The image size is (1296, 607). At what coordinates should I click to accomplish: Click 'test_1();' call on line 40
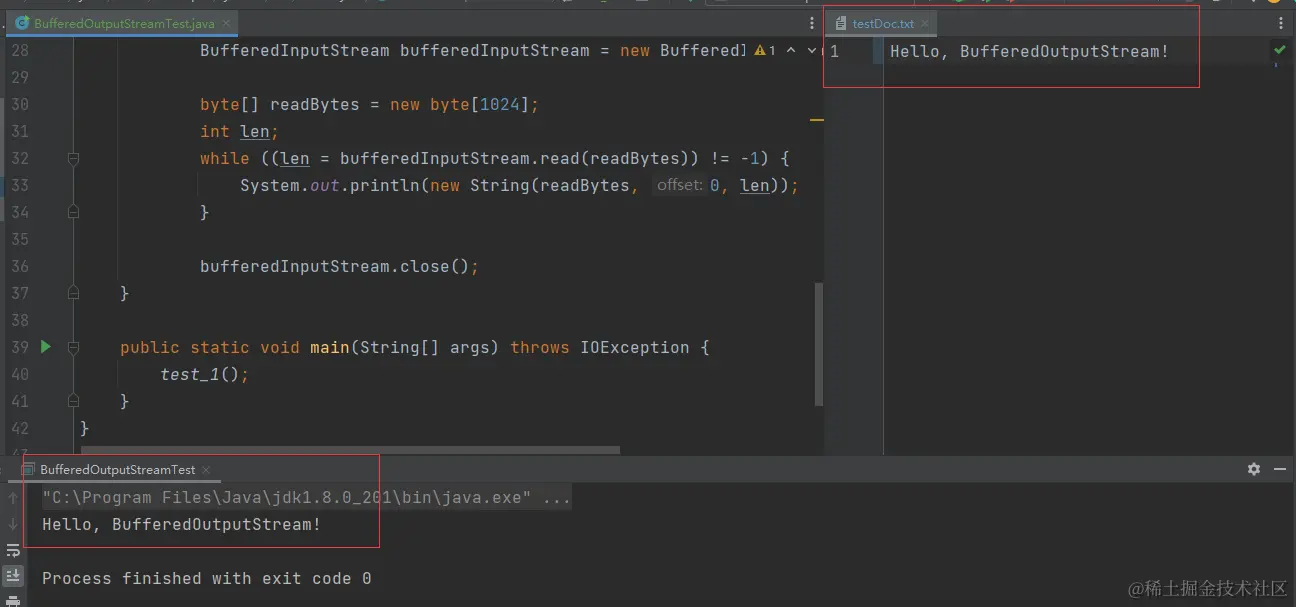[x=204, y=374]
